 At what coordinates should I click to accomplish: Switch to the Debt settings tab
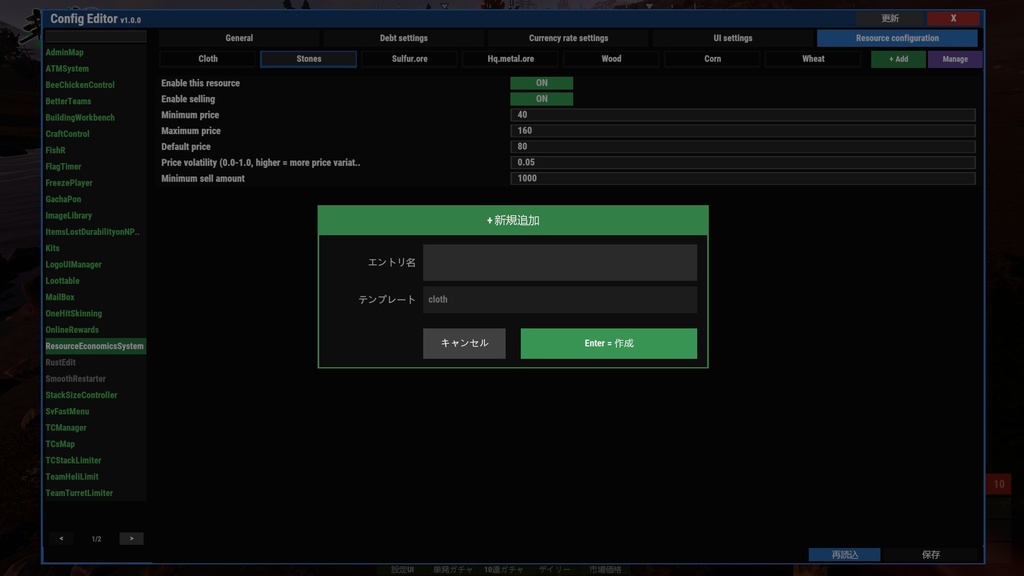[x=403, y=37]
